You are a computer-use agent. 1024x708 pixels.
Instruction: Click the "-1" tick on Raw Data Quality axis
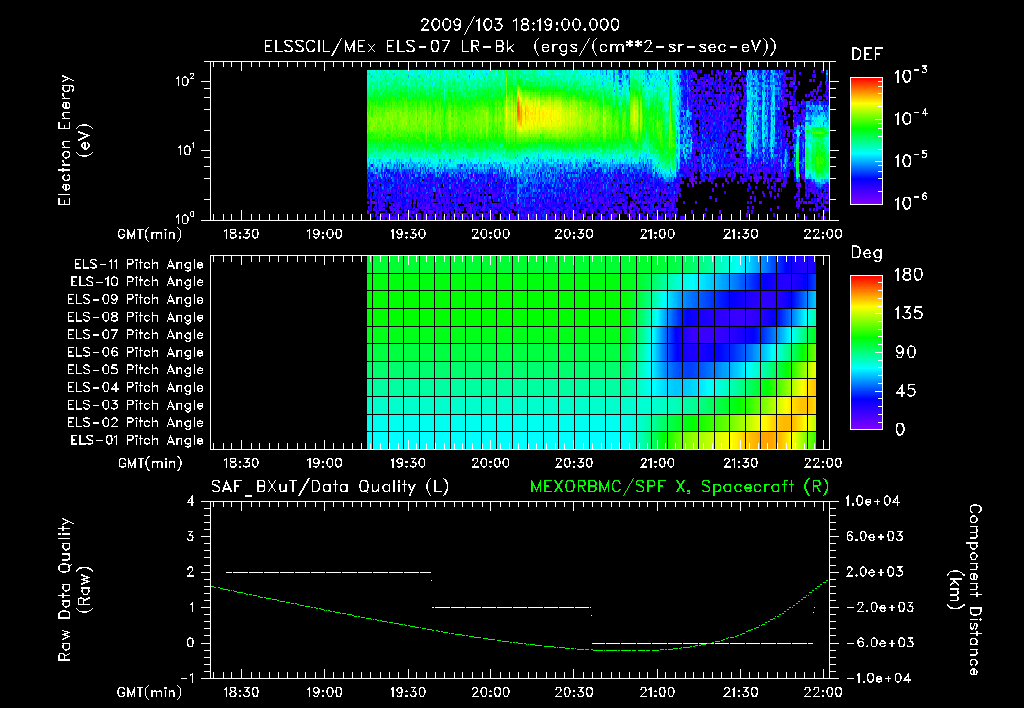pyautogui.click(x=187, y=678)
